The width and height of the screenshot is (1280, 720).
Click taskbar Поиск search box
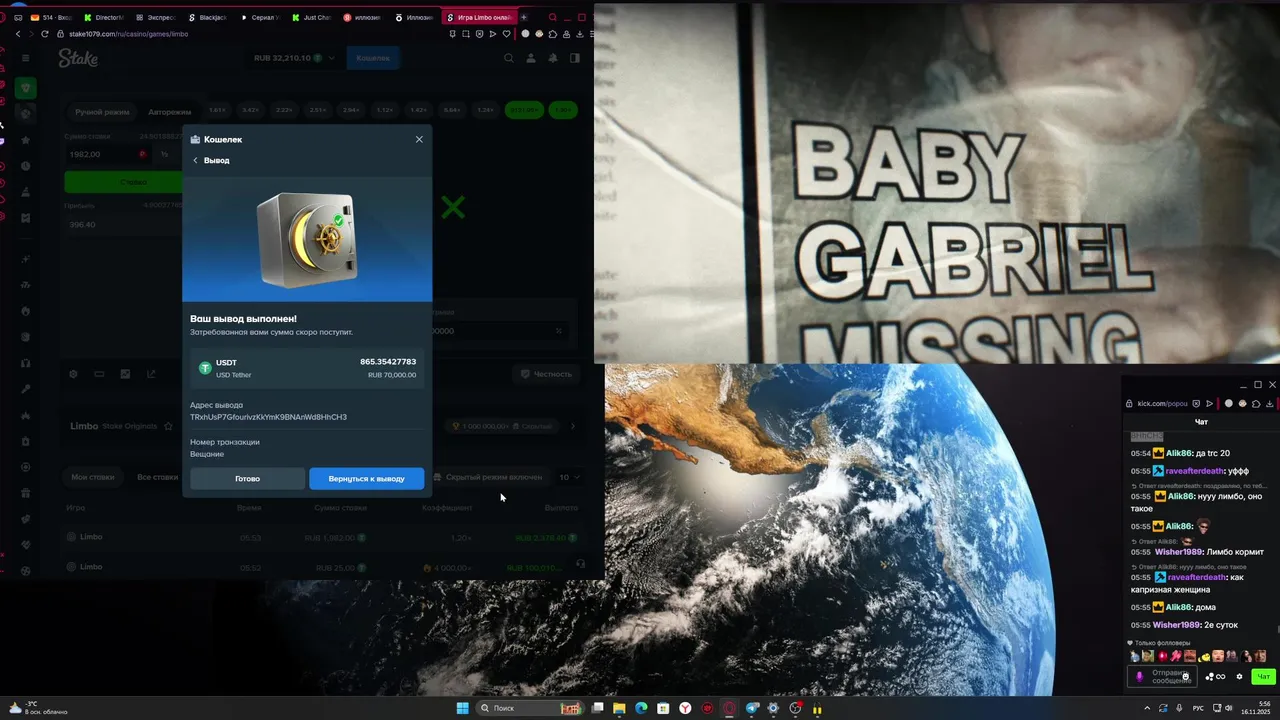(530, 708)
